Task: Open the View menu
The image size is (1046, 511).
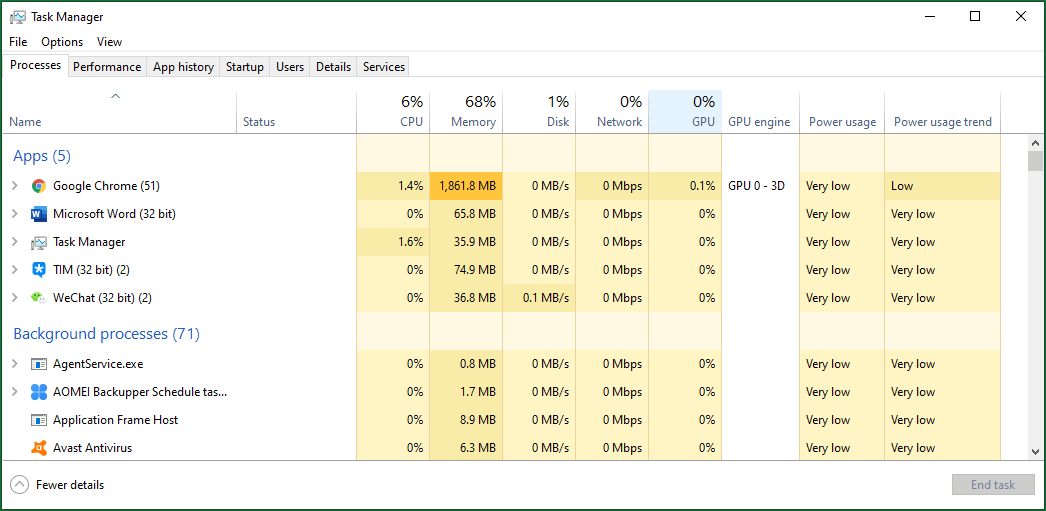Action: click(109, 42)
